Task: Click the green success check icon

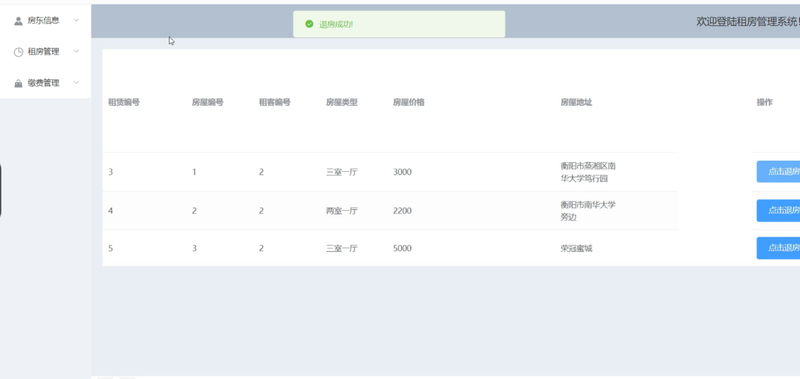Action: (309, 24)
